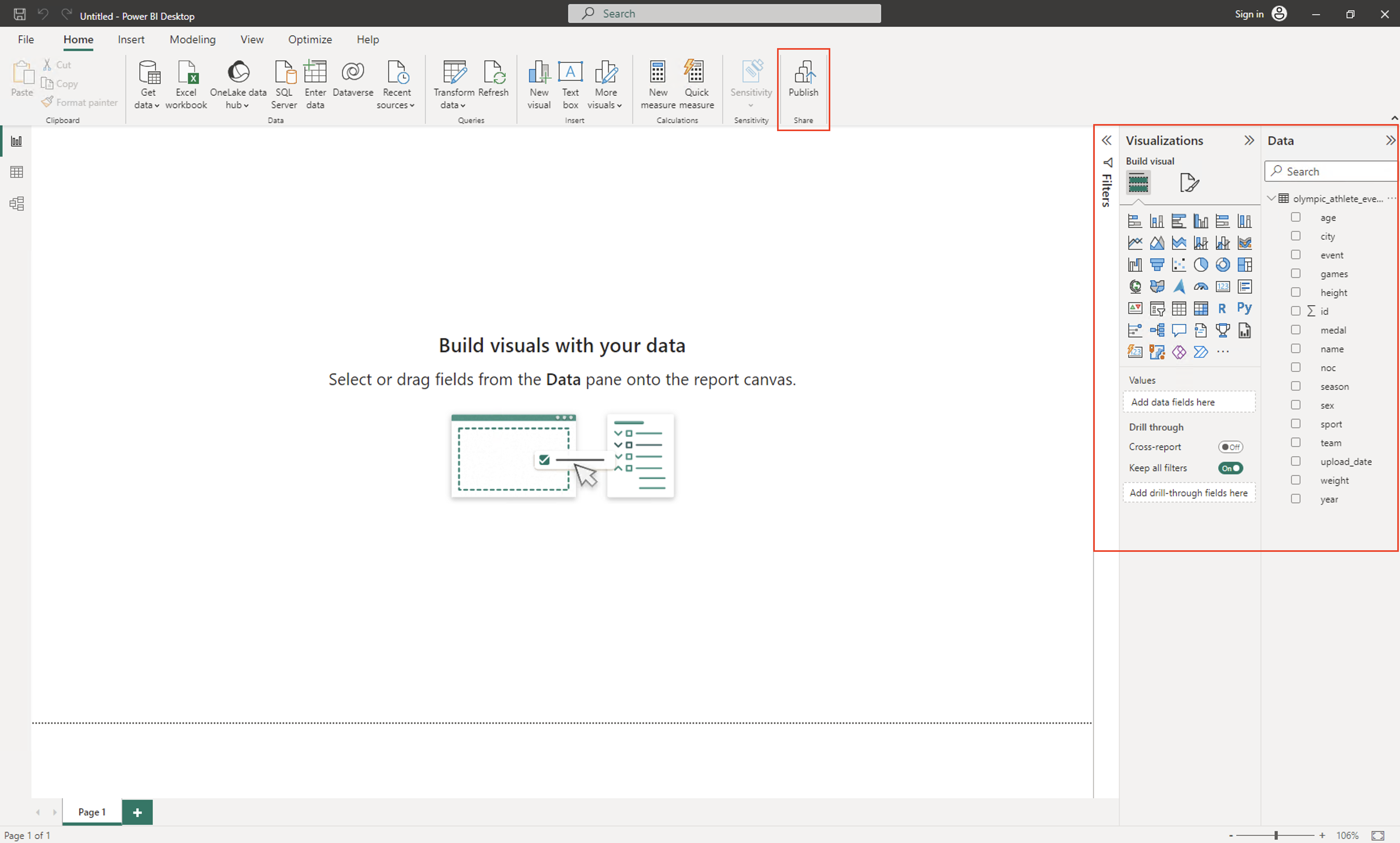1400x843 pixels.
Task: Select the gauge visual
Action: (x=1201, y=287)
